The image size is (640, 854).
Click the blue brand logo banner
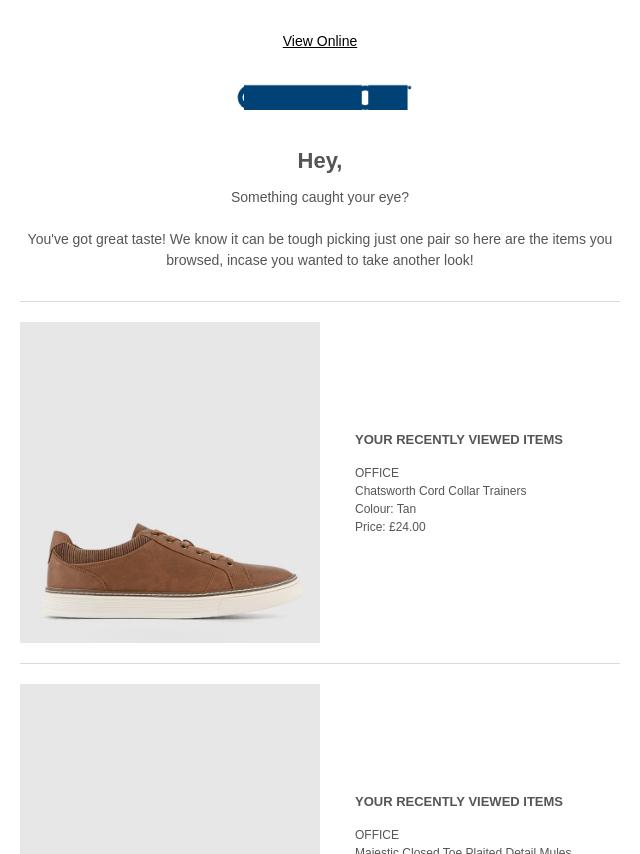pos(324,97)
